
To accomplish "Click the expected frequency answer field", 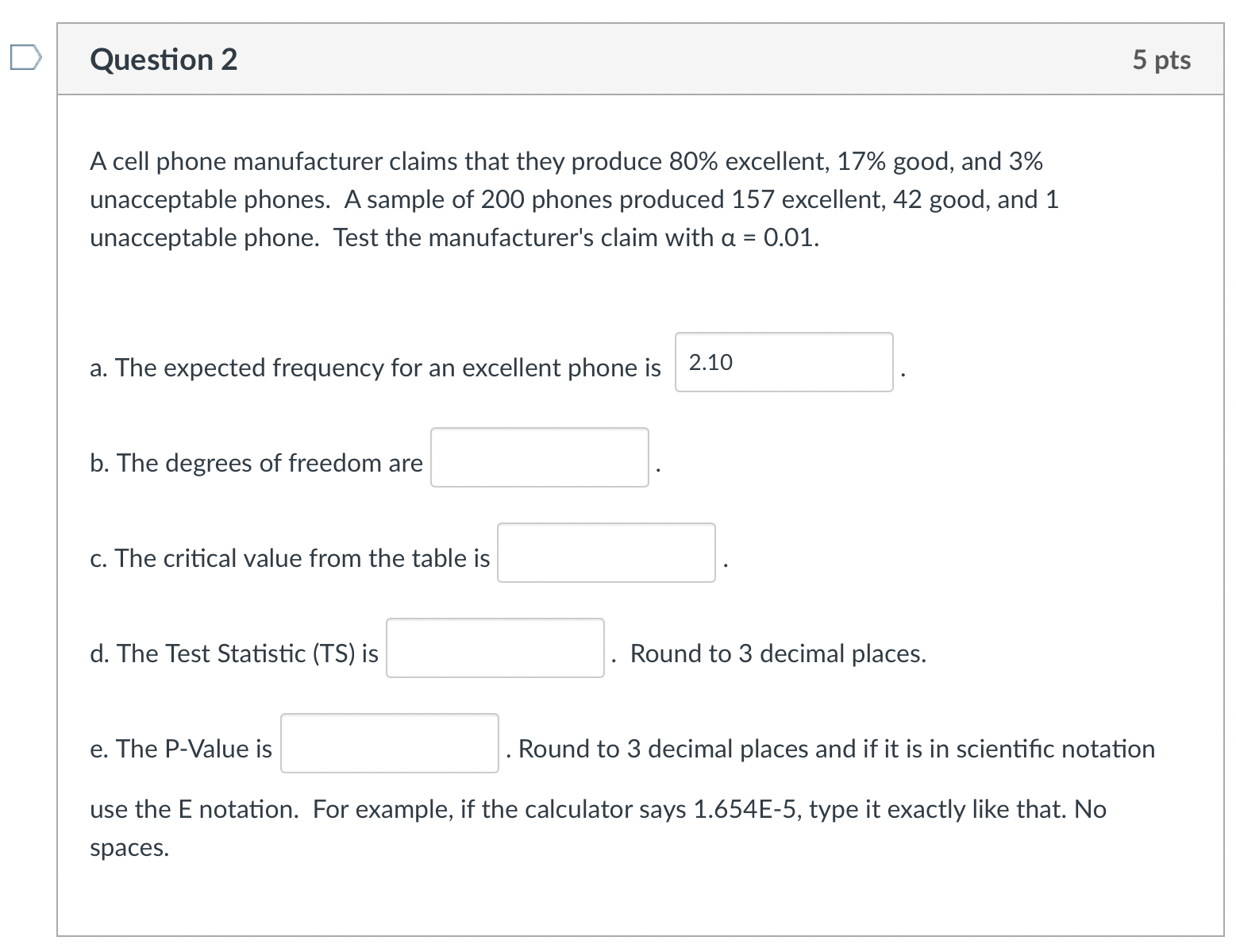I will point(784,363).
